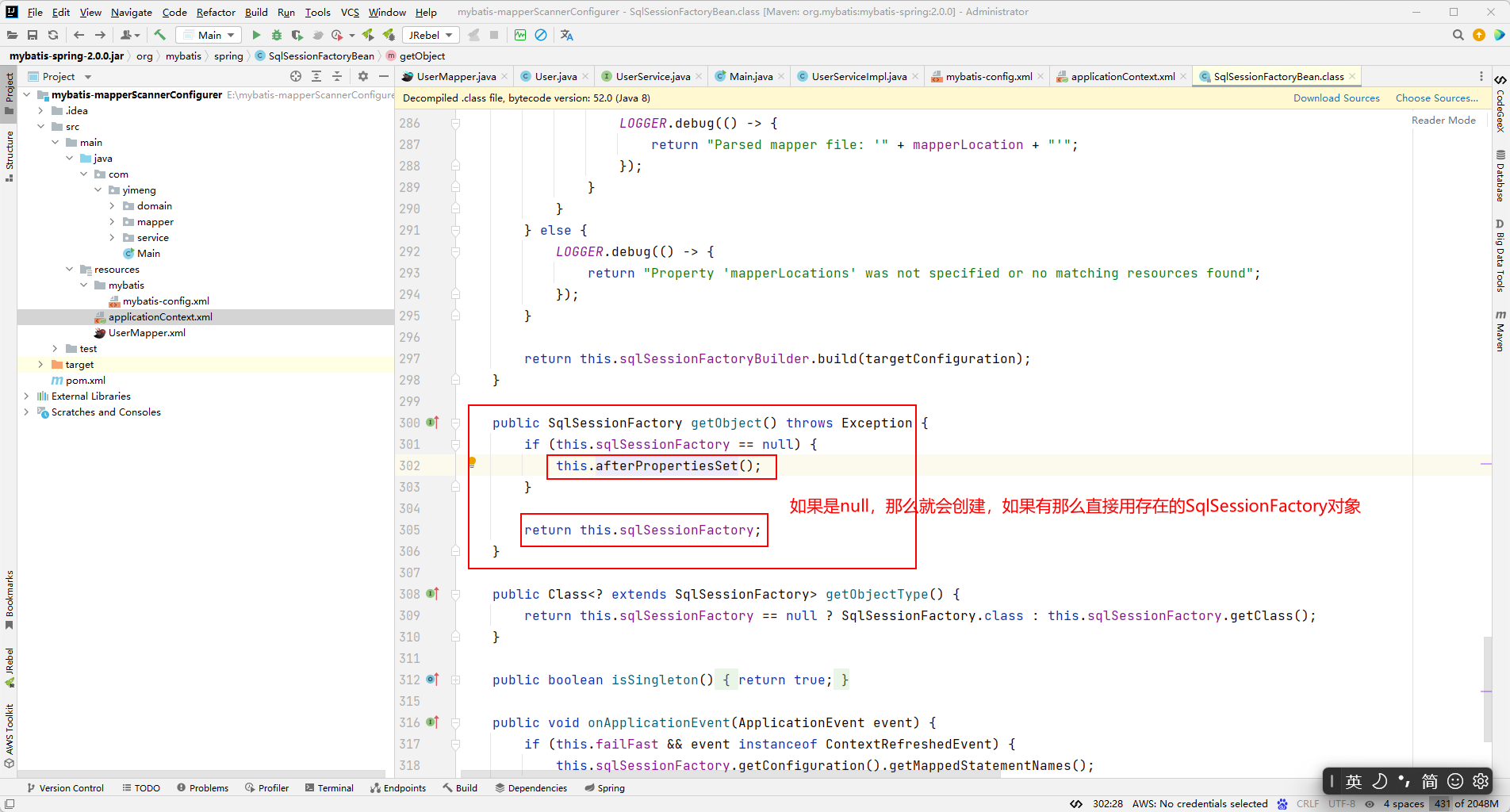Open the Refactor menu
1510x812 pixels.
pos(216,12)
